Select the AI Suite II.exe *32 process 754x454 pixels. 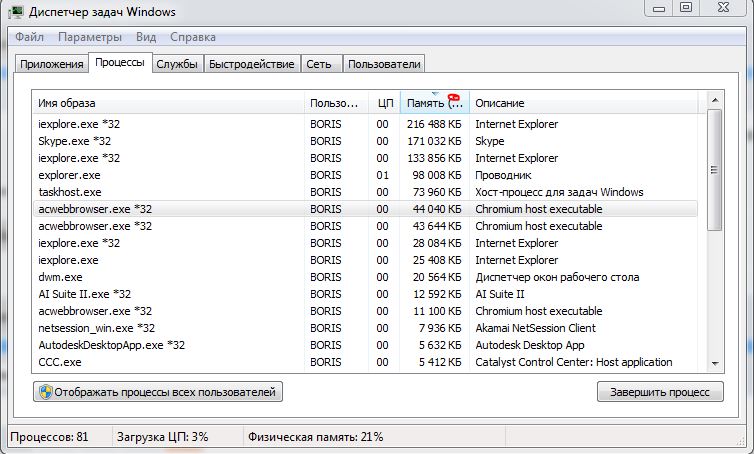365,294
